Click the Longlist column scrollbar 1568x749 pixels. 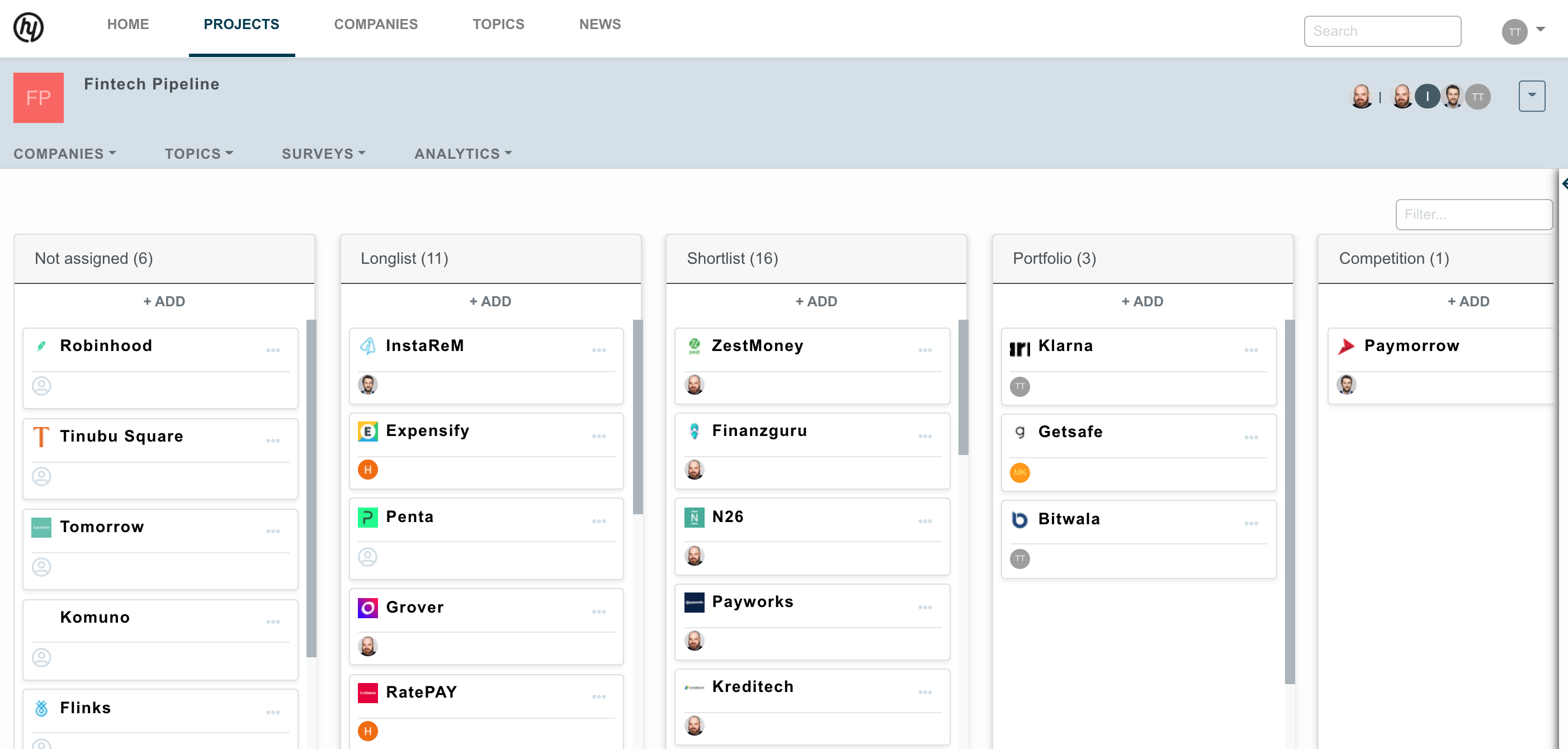click(x=637, y=417)
